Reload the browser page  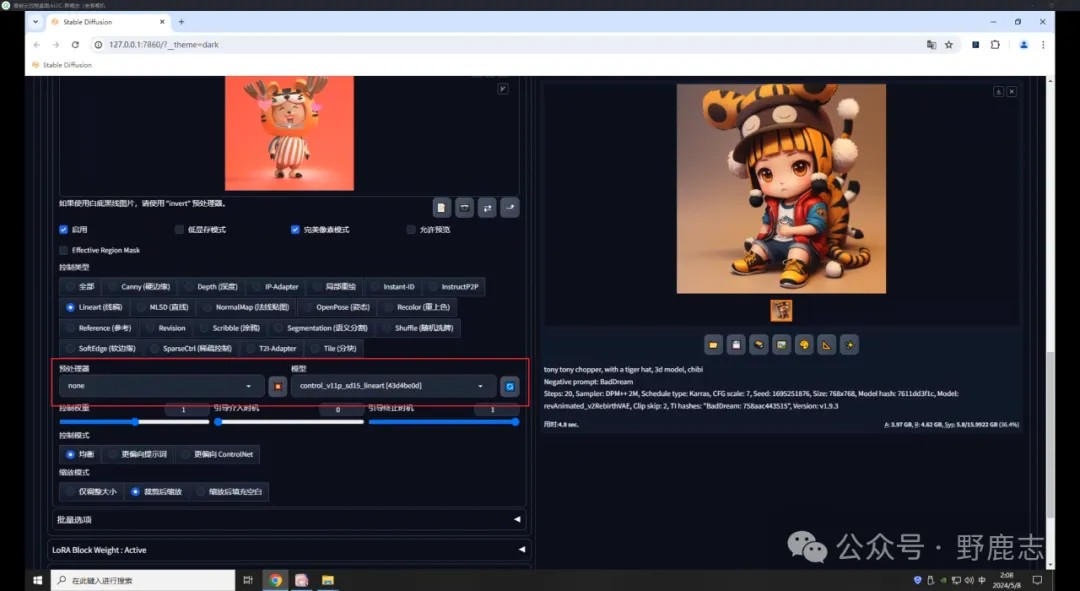(x=75, y=44)
